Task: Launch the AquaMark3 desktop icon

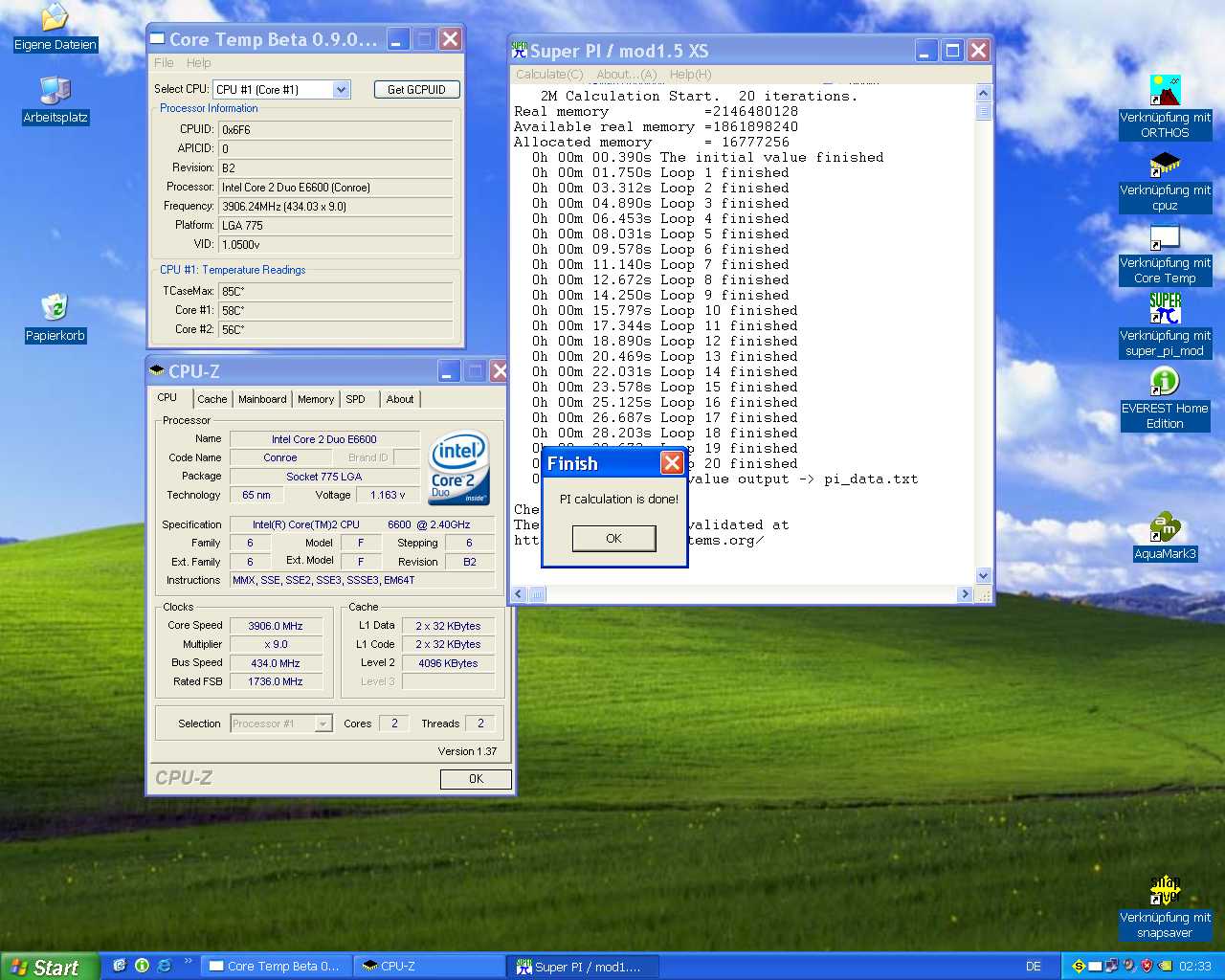Action: coord(1165,527)
